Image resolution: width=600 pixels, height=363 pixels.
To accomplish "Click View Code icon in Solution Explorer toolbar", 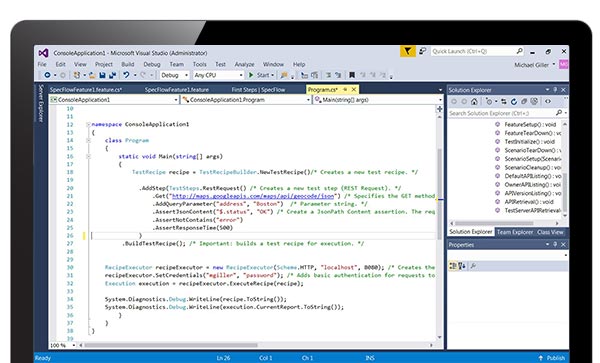I will point(548,101).
